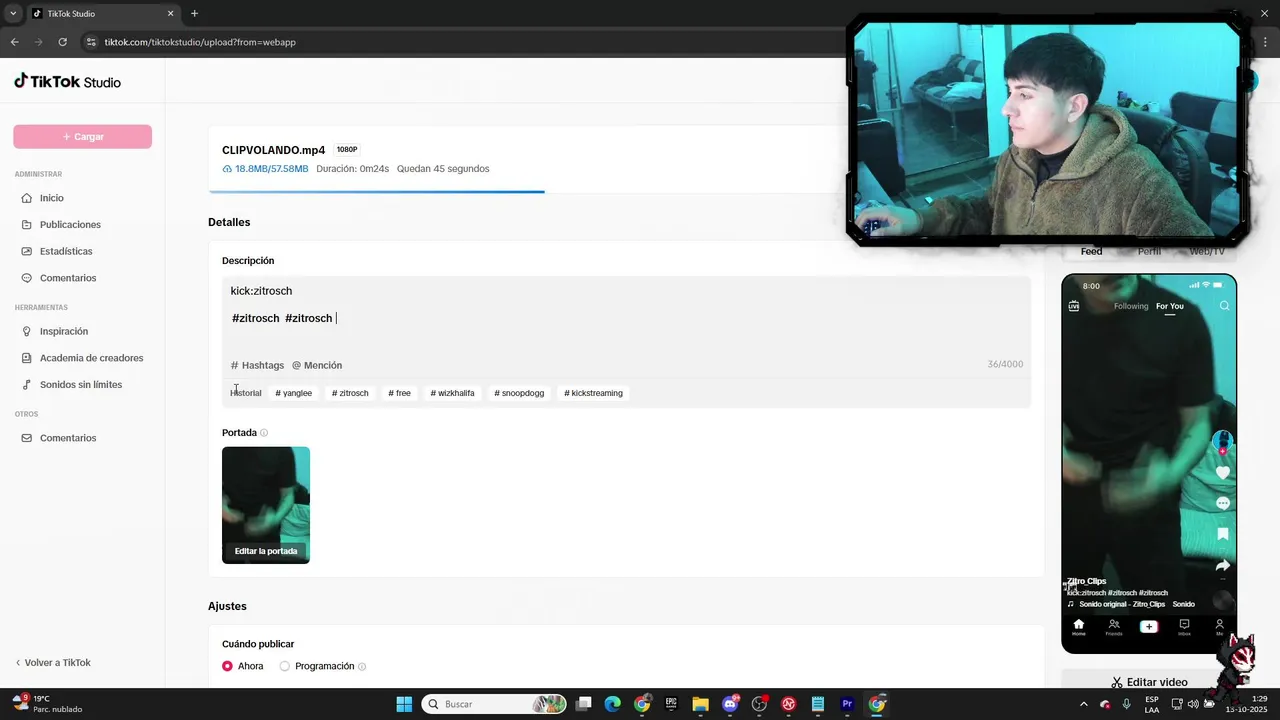Open the tab search dropdown arrow
Viewport: 1280px width, 720px height.
click(13, 14)
